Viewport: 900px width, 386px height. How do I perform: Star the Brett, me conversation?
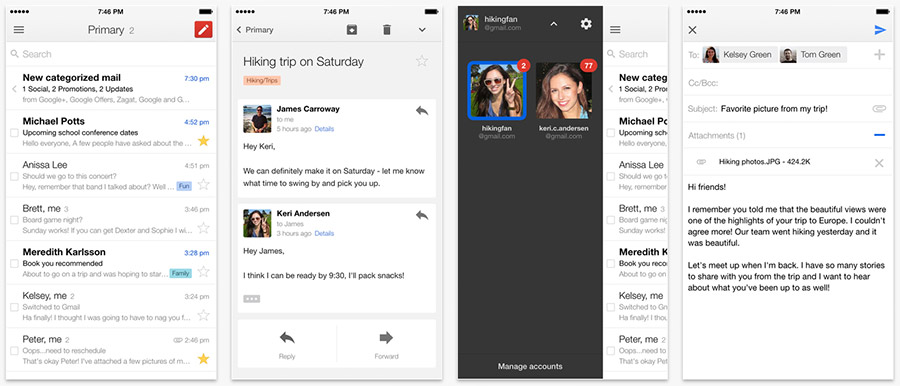[x=203, y=228]
